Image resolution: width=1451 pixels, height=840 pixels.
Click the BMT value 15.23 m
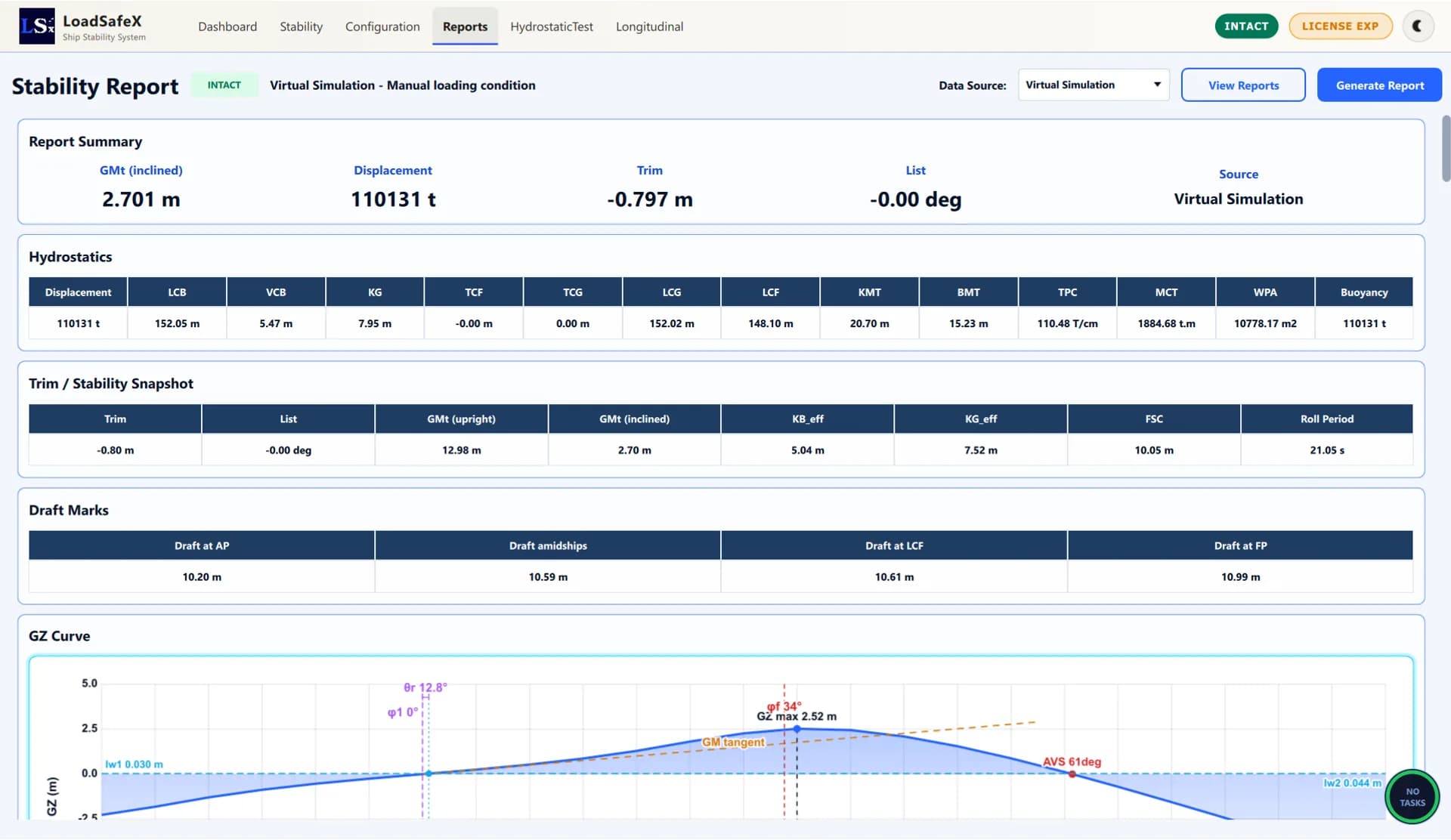point(968,323)
